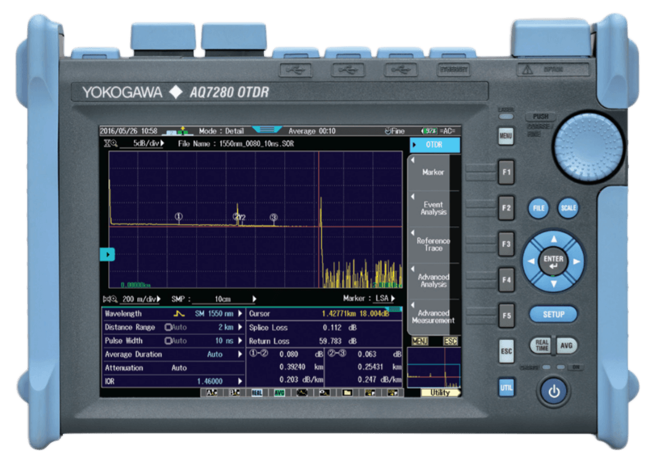The image size is (650, 468).
Task: Click the central ENTER key
Action: (553, 262)
